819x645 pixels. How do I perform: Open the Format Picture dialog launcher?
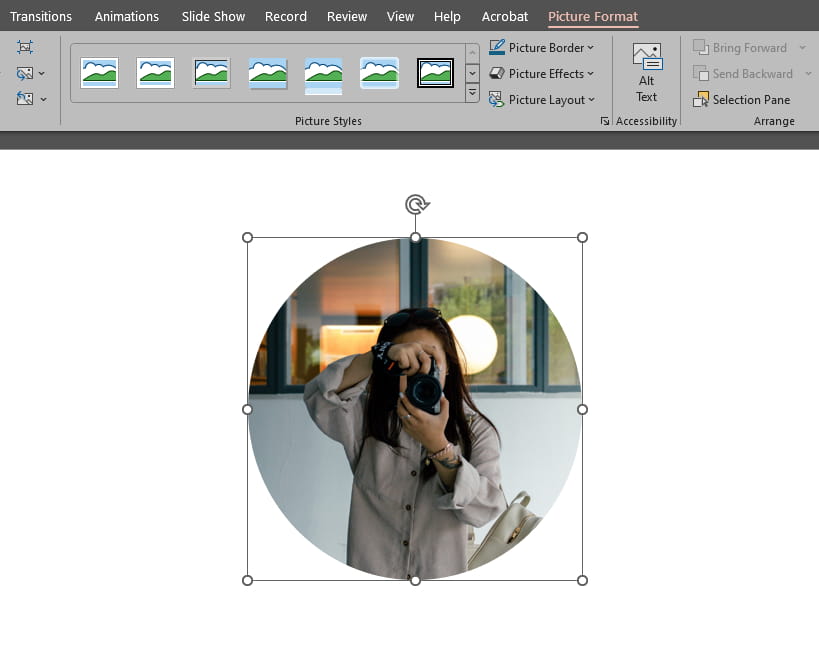coord(605,121)
